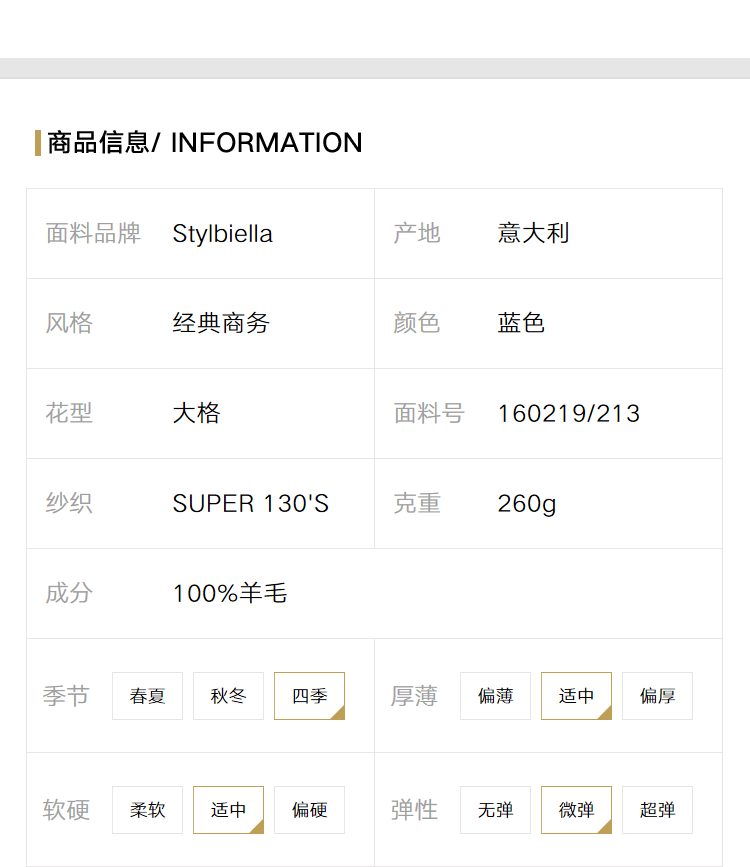Viewport: 750px width, 867px height.
Task: Select 柔软 softness option
Action: click(x=147, y=809)
